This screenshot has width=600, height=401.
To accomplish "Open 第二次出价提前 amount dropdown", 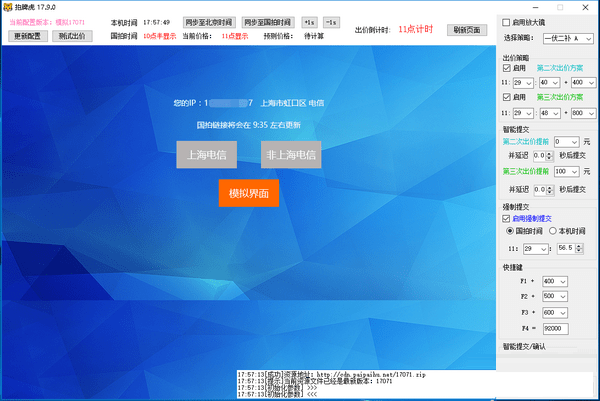I will [x=567, y=142].
